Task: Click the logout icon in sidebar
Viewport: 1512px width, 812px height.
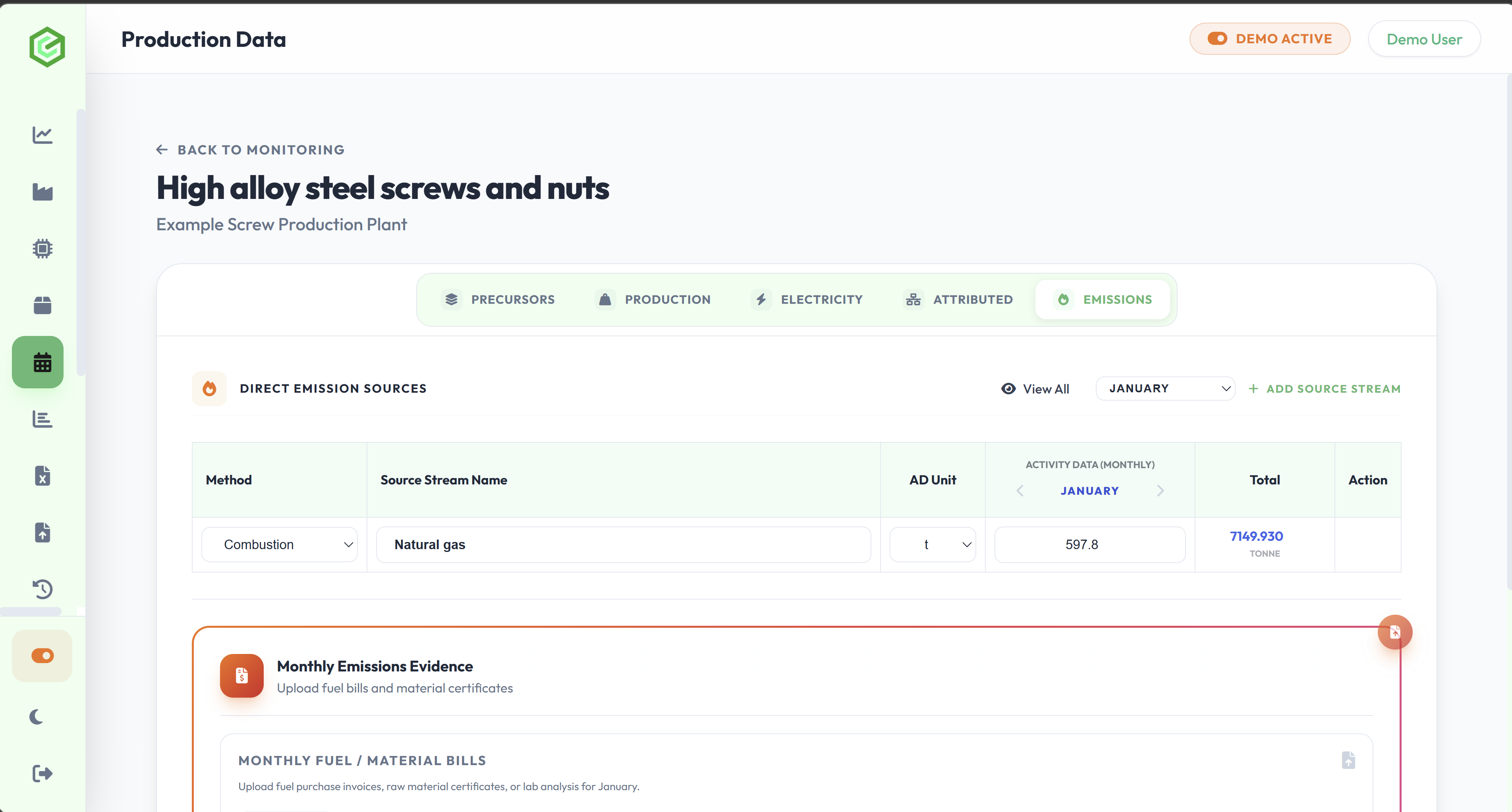Action: pyautogui.click(x=42, y=773)
